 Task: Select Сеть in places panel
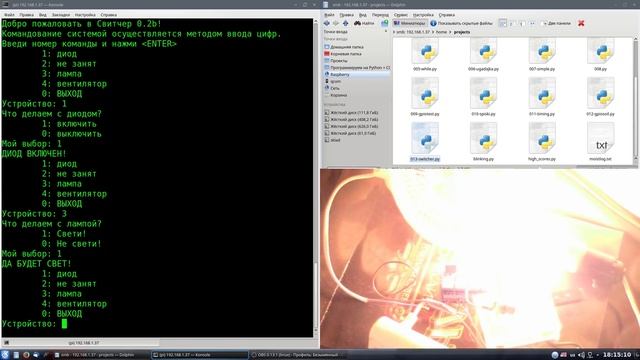[x=357, y=88]
